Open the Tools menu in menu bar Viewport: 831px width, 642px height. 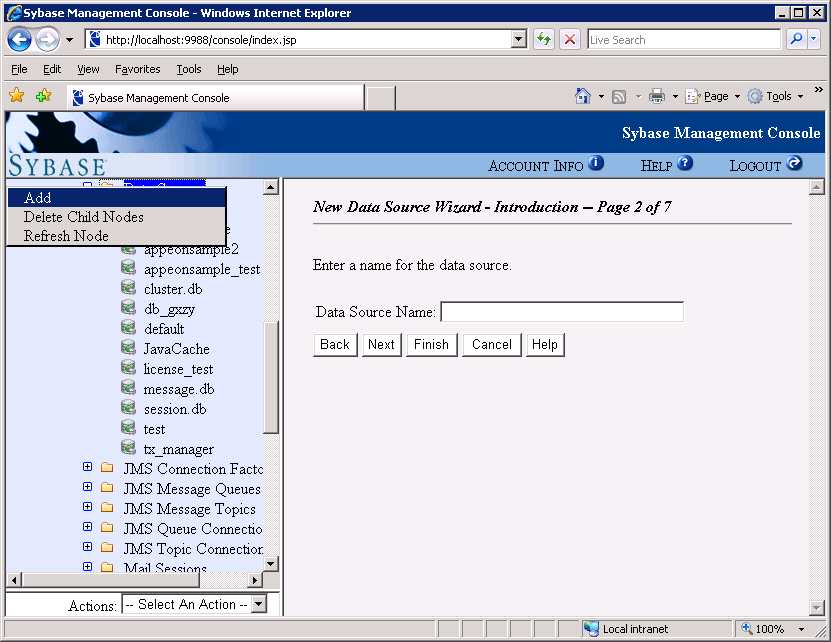(x=189, y=69)
